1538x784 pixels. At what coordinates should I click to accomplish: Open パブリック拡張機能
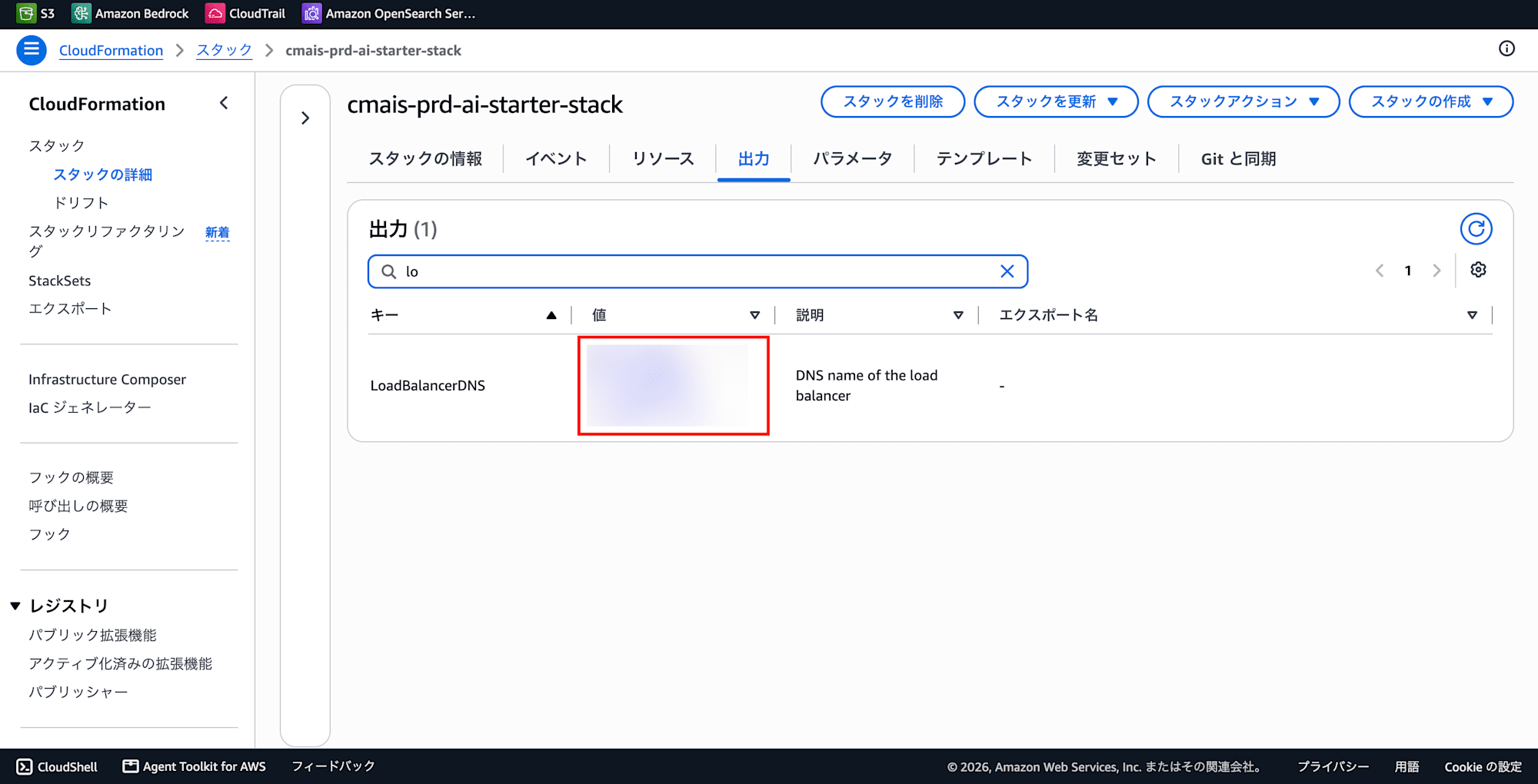(x=92, y=636)
